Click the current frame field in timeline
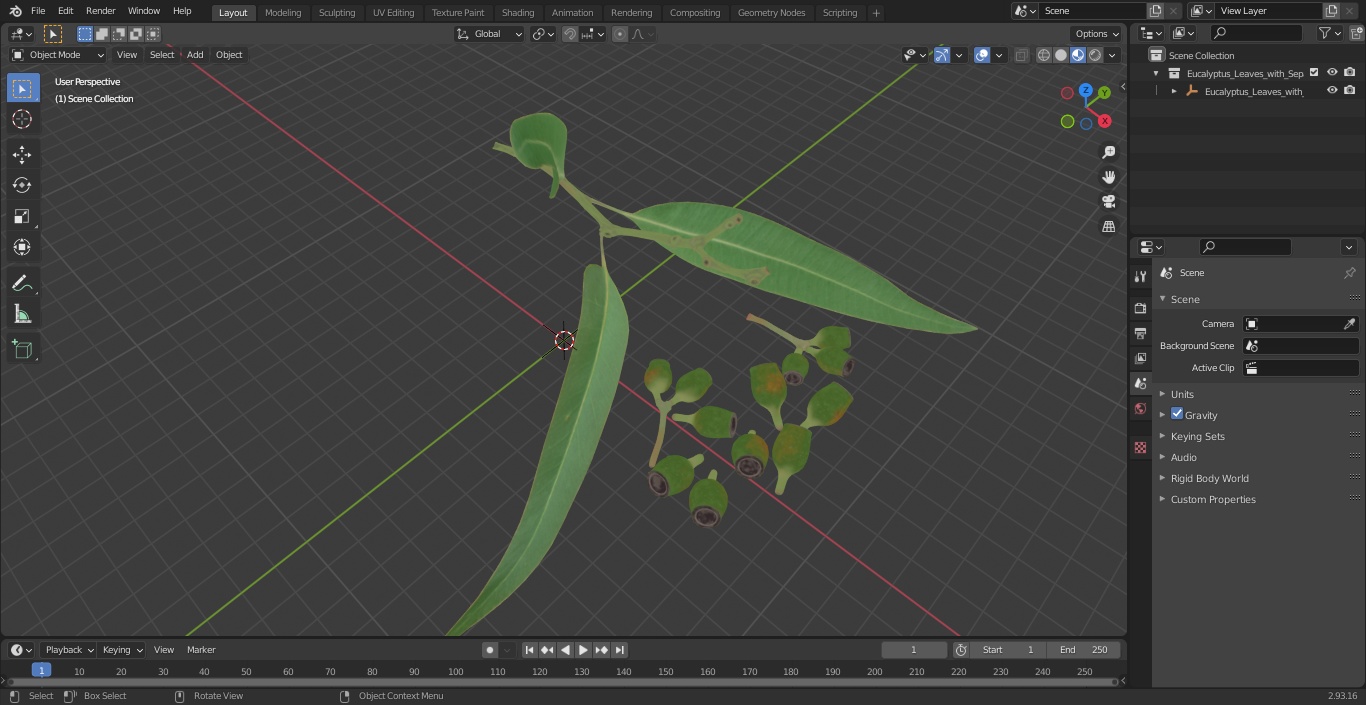The width and height of the screenshot is (1366, 705). [914, 650]
